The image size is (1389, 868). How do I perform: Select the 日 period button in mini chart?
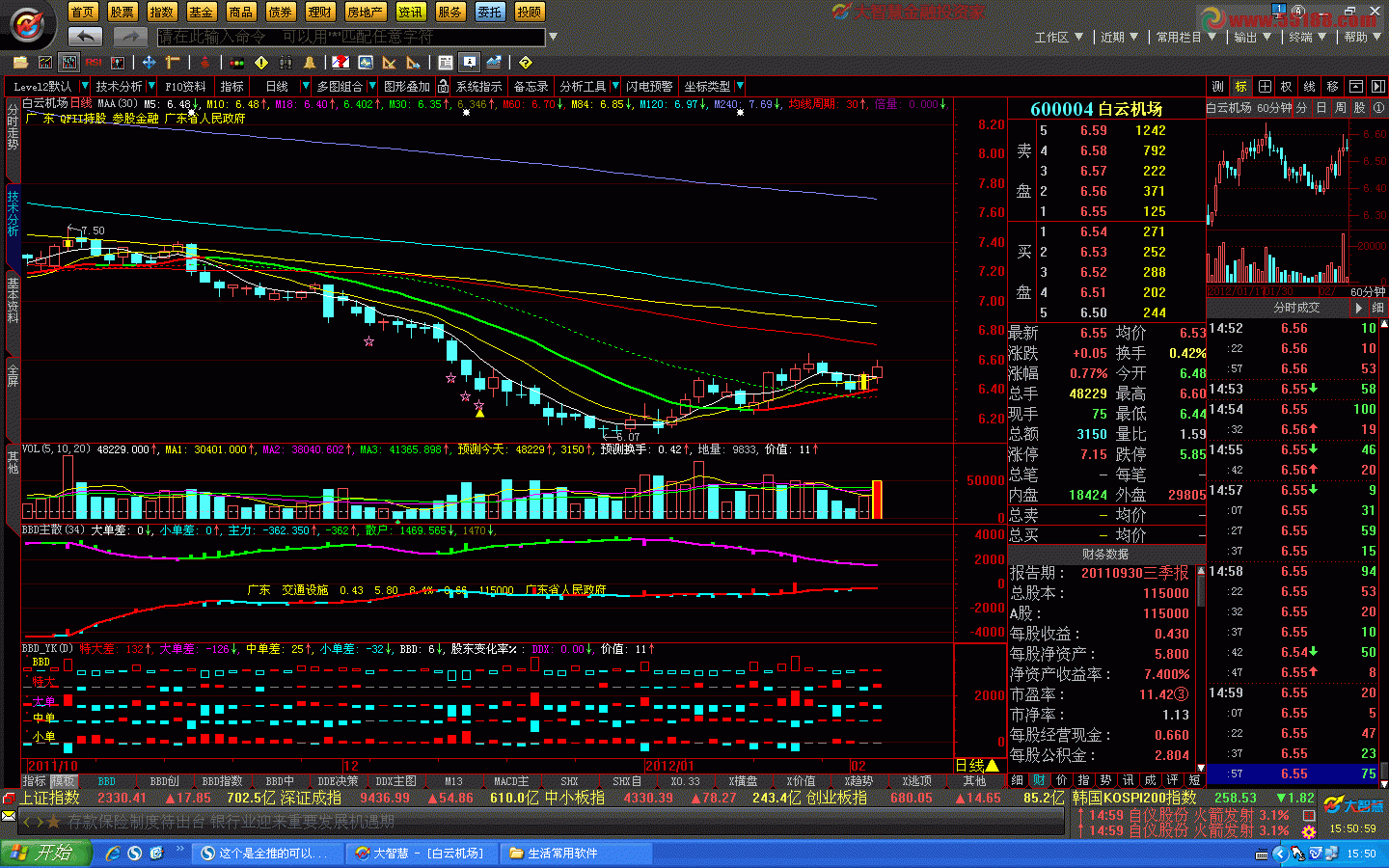[x=1321, y=108]
